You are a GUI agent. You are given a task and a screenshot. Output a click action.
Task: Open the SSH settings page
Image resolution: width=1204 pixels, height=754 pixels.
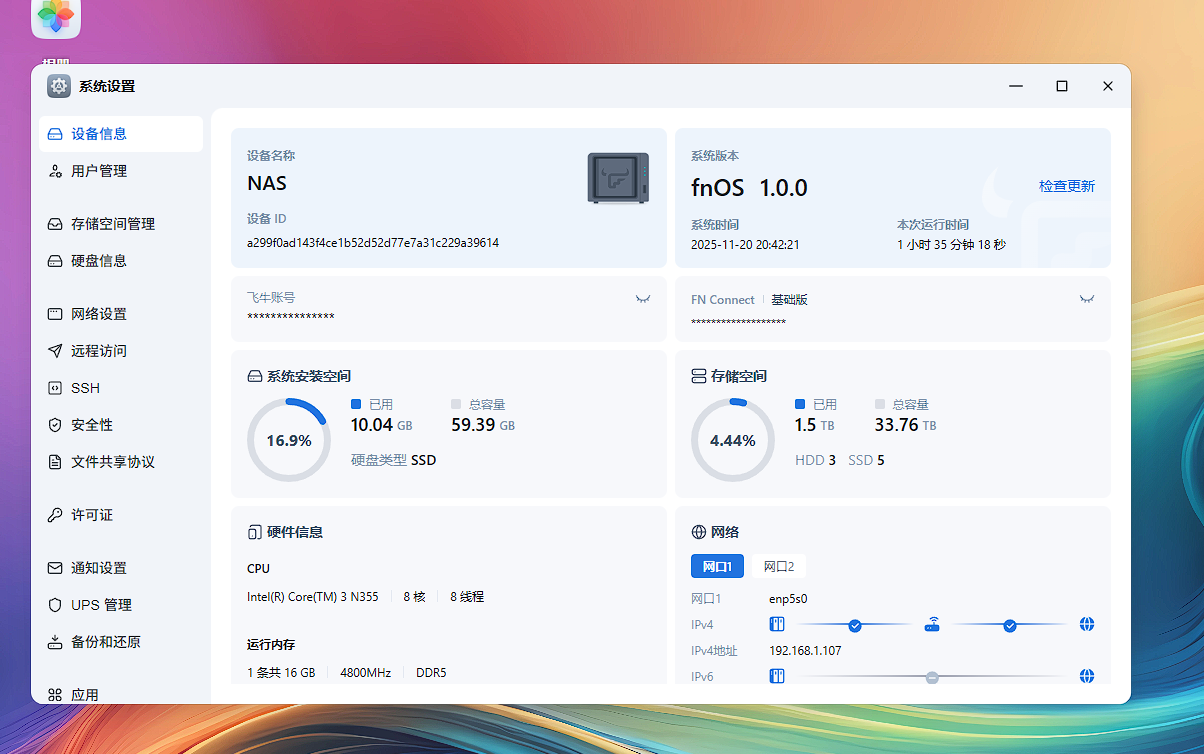(85, 388)
